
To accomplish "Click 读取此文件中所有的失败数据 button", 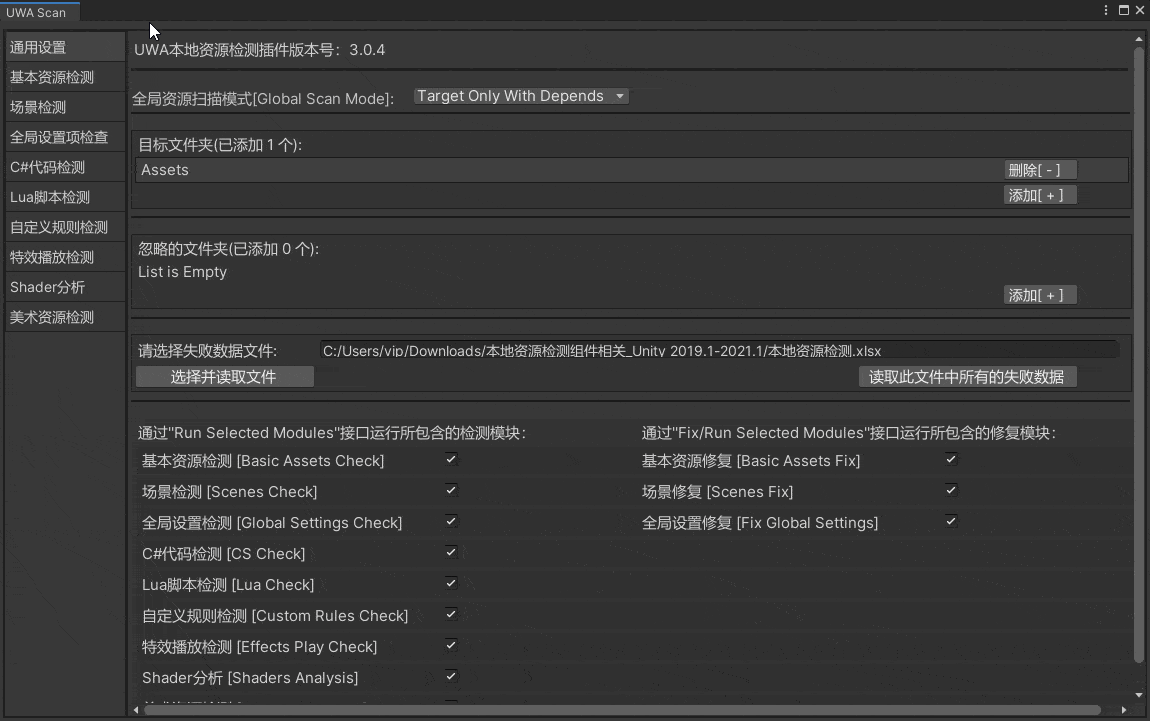I will tap(967, 377).
